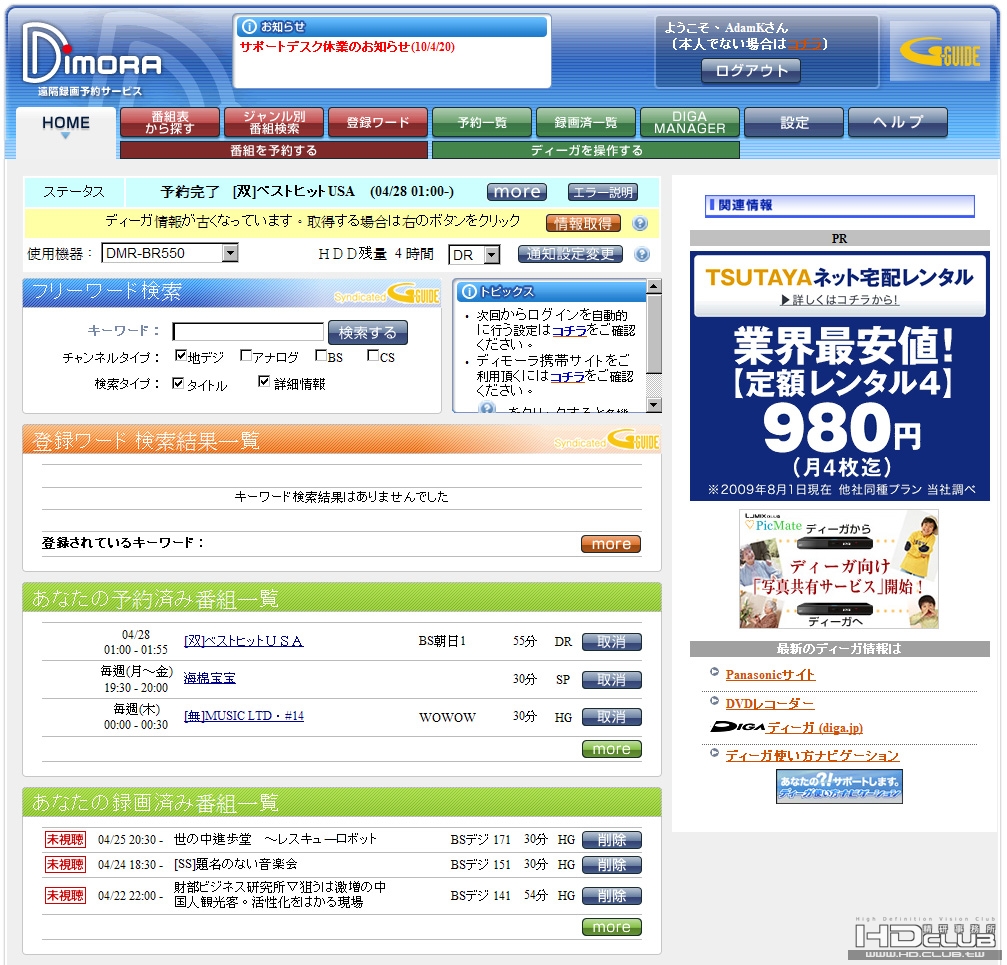Open the サポートデスク休業のお知らせ notice
The image size is (1007, 965).
(x=347, y=47)
